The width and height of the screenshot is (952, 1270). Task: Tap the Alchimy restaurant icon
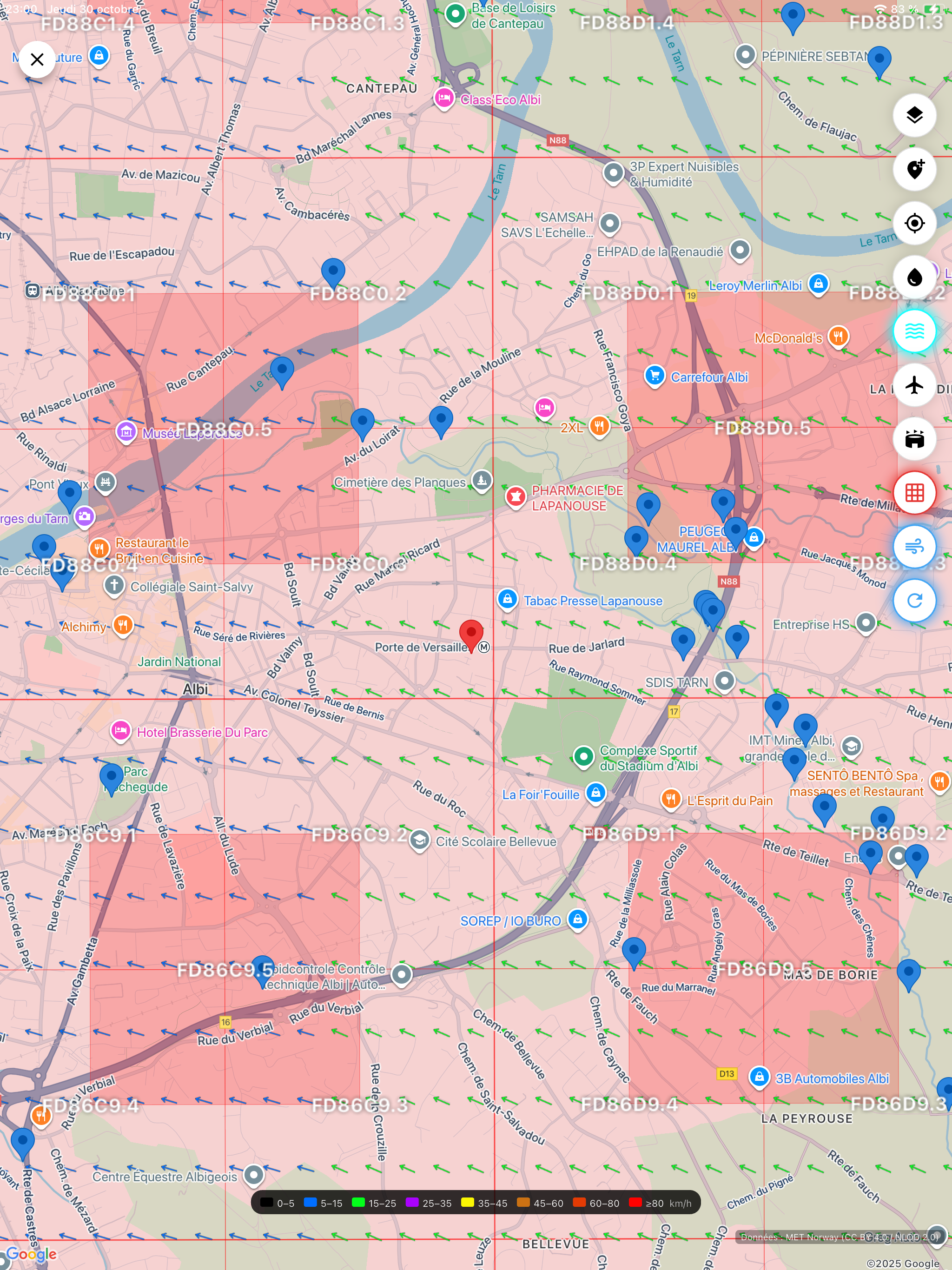pos(123,625)
